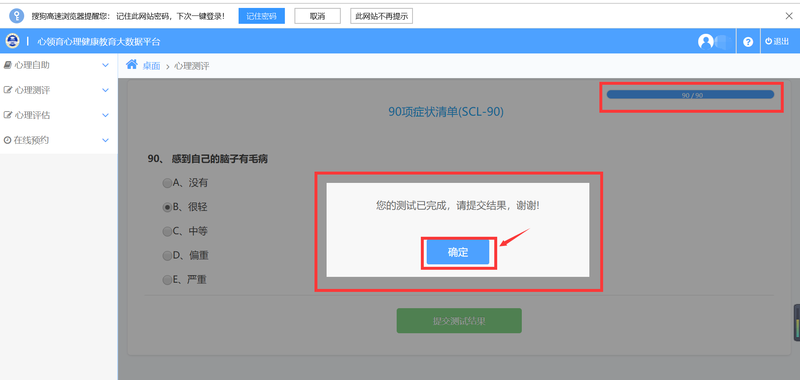
Task: Click question text 感到自己的脑子有毛病
Action: 220,159
